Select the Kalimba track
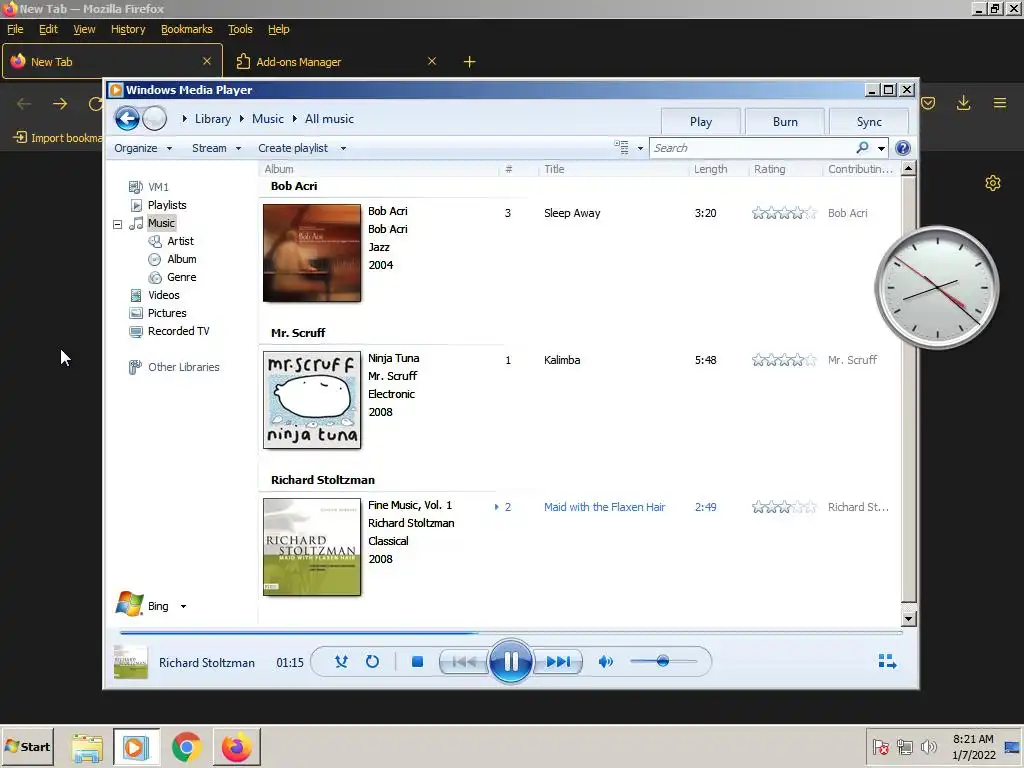 point(562,360)
